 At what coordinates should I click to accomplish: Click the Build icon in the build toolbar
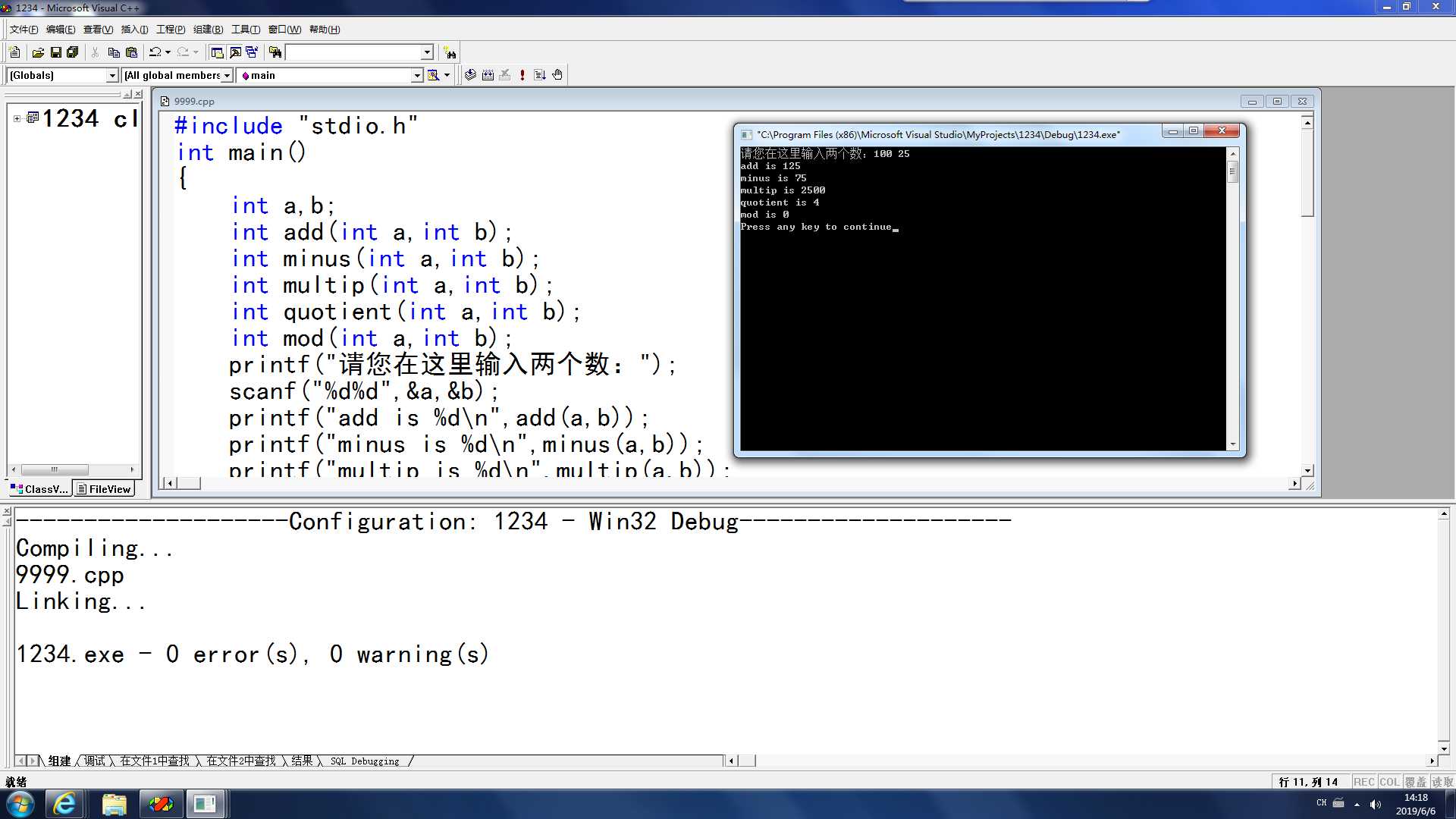pos(488,75)
